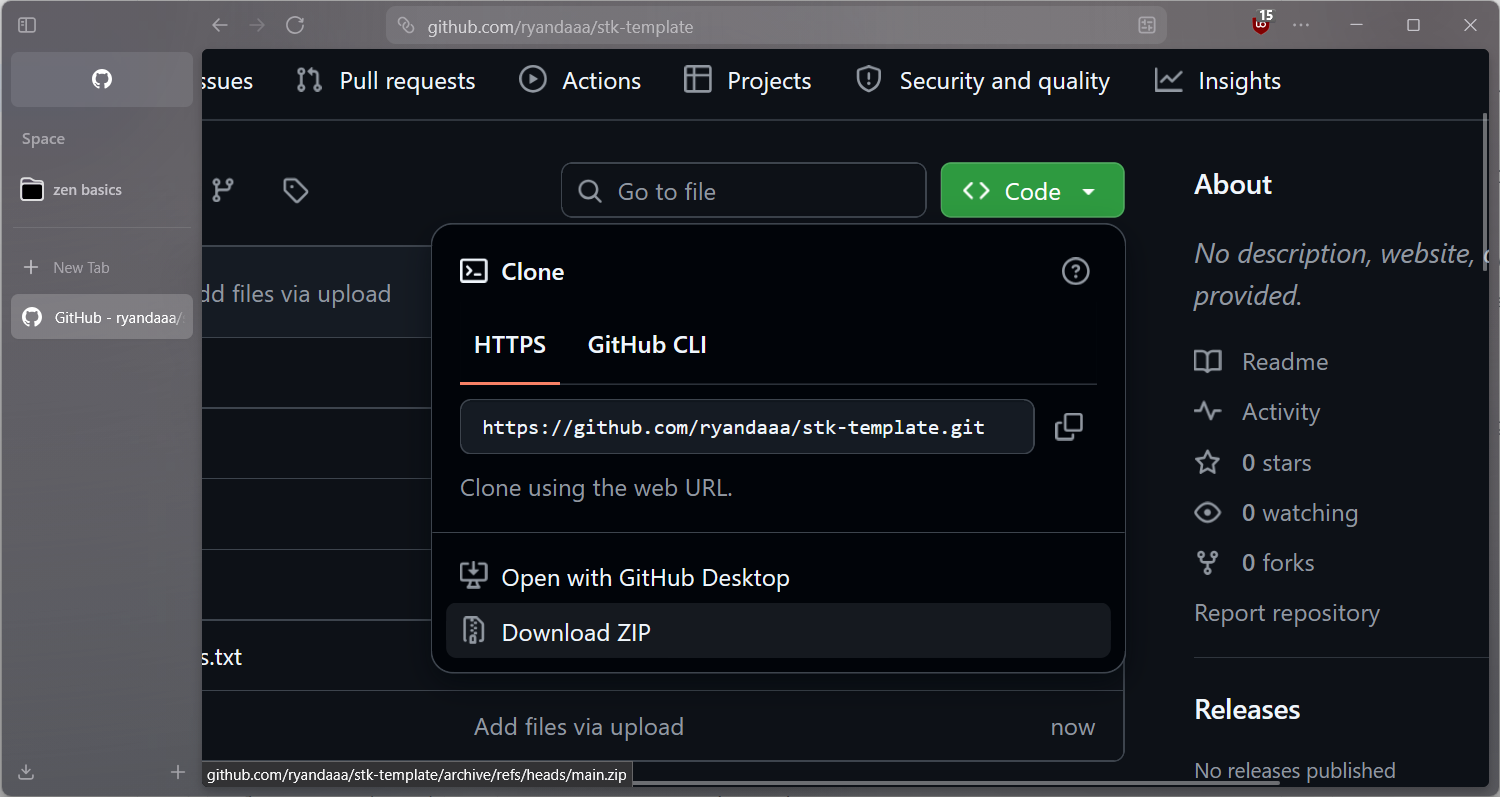Copy the clone URL to clipboard
The image size is (1500, 797).
pyautogui.click(x=1069, y=427)
